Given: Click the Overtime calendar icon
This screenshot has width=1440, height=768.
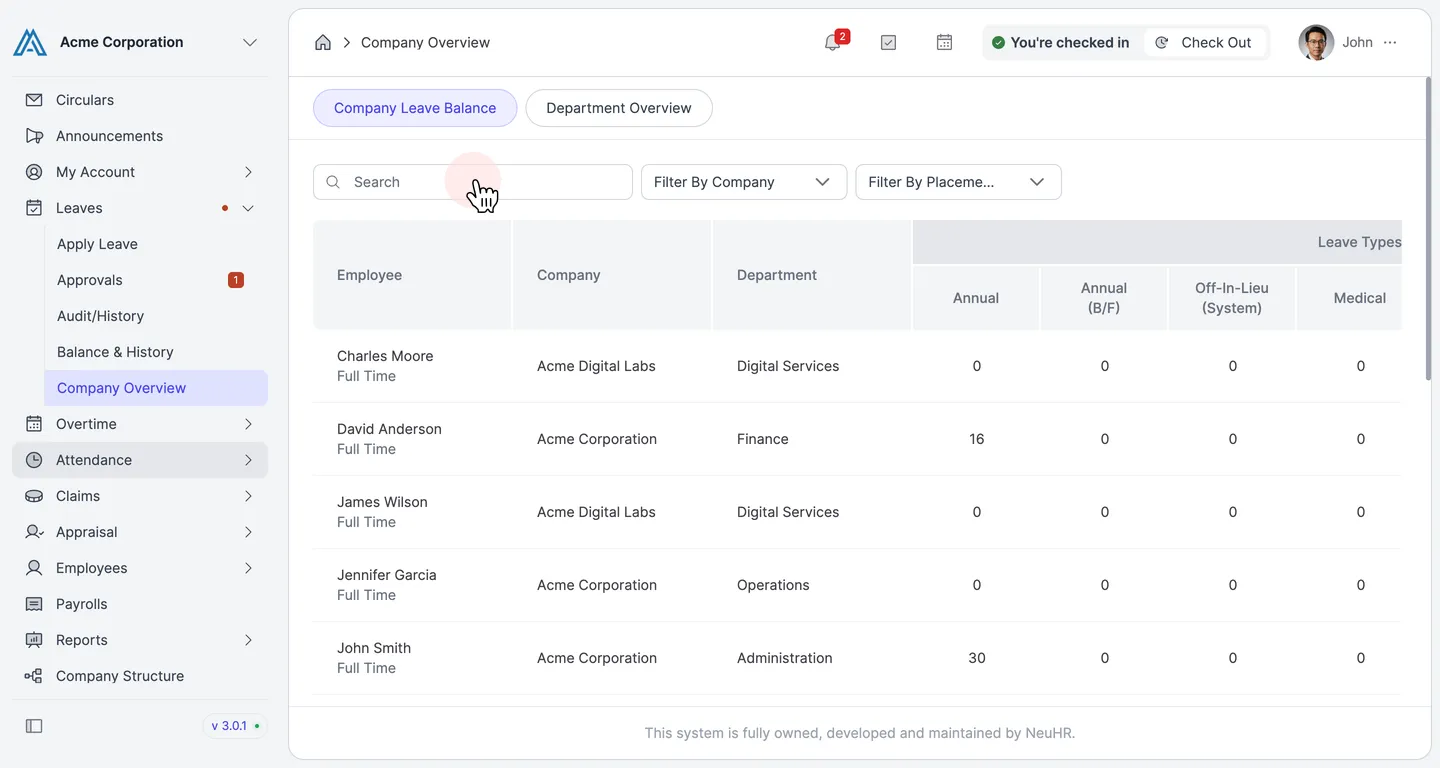Looking at the screenshot, I should pyautogui.click(x=34, y=424).
